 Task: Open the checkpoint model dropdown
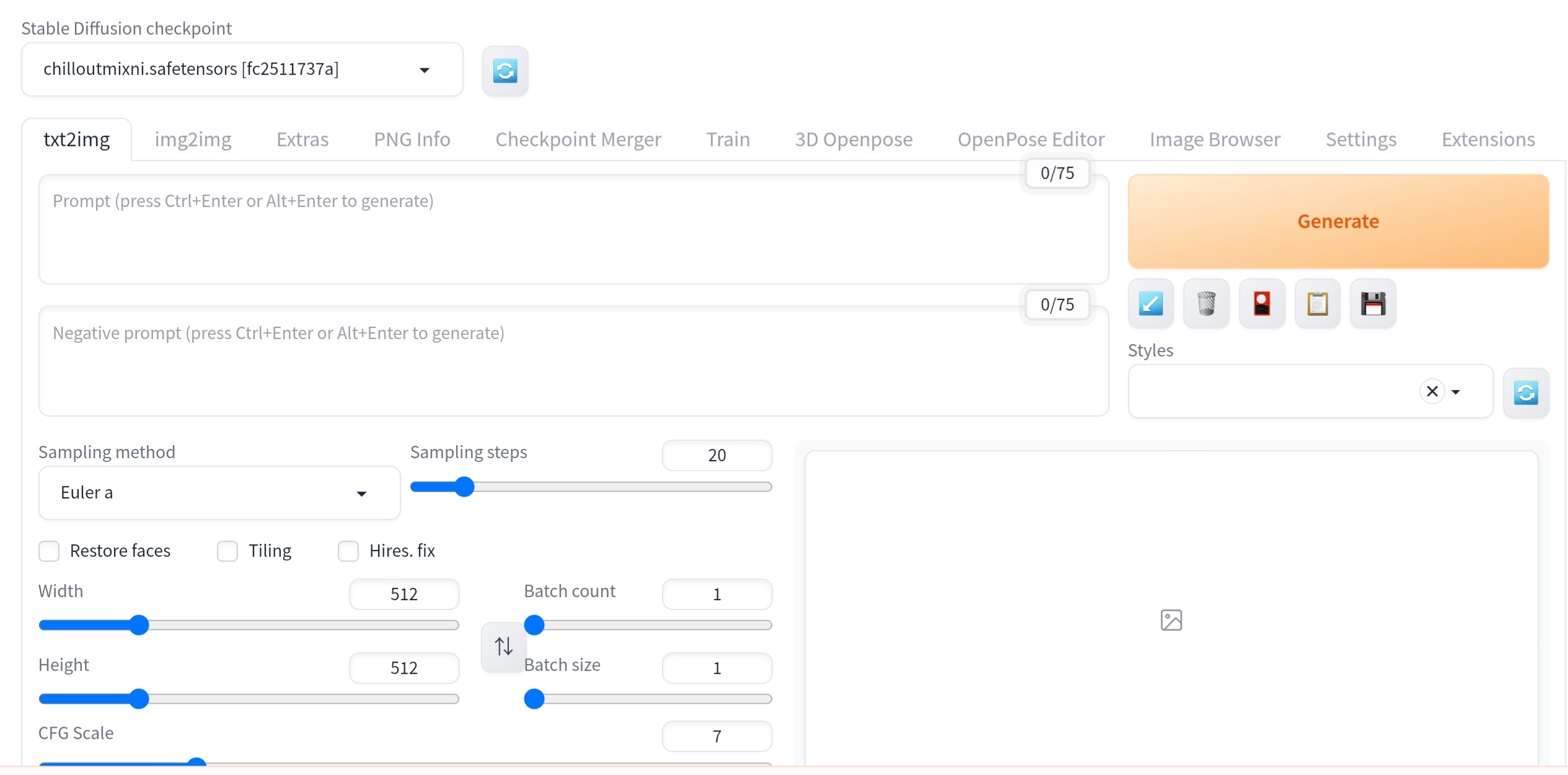[424, 69]
